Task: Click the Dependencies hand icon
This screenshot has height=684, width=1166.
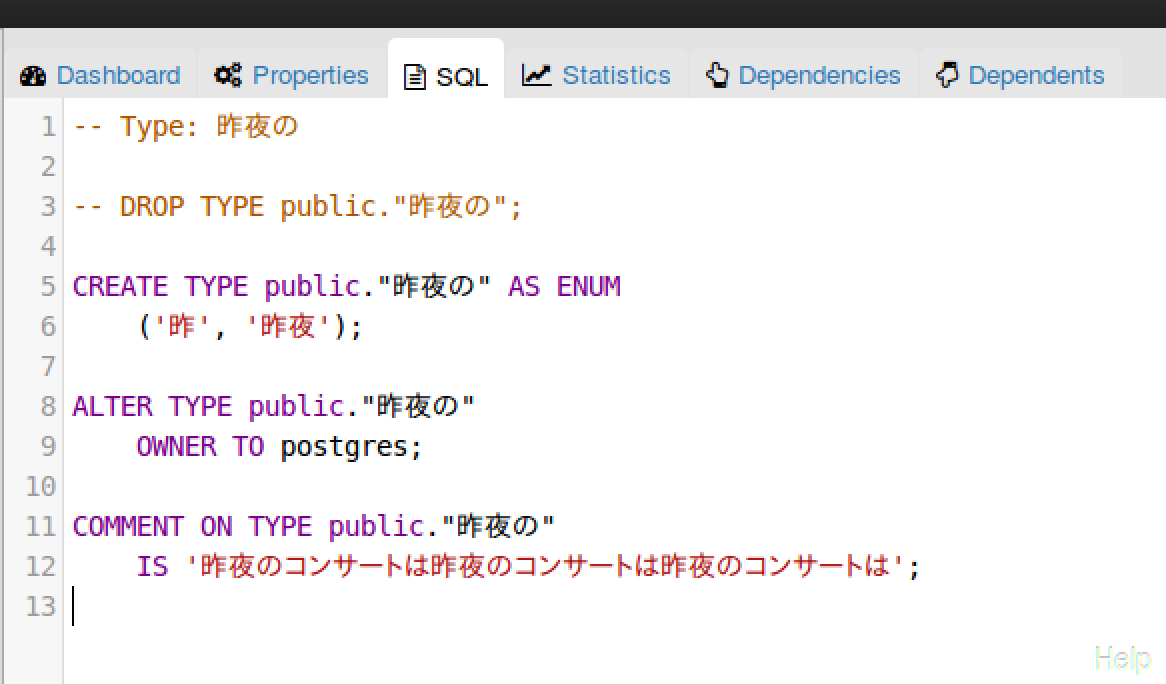Action: (717, 76)
